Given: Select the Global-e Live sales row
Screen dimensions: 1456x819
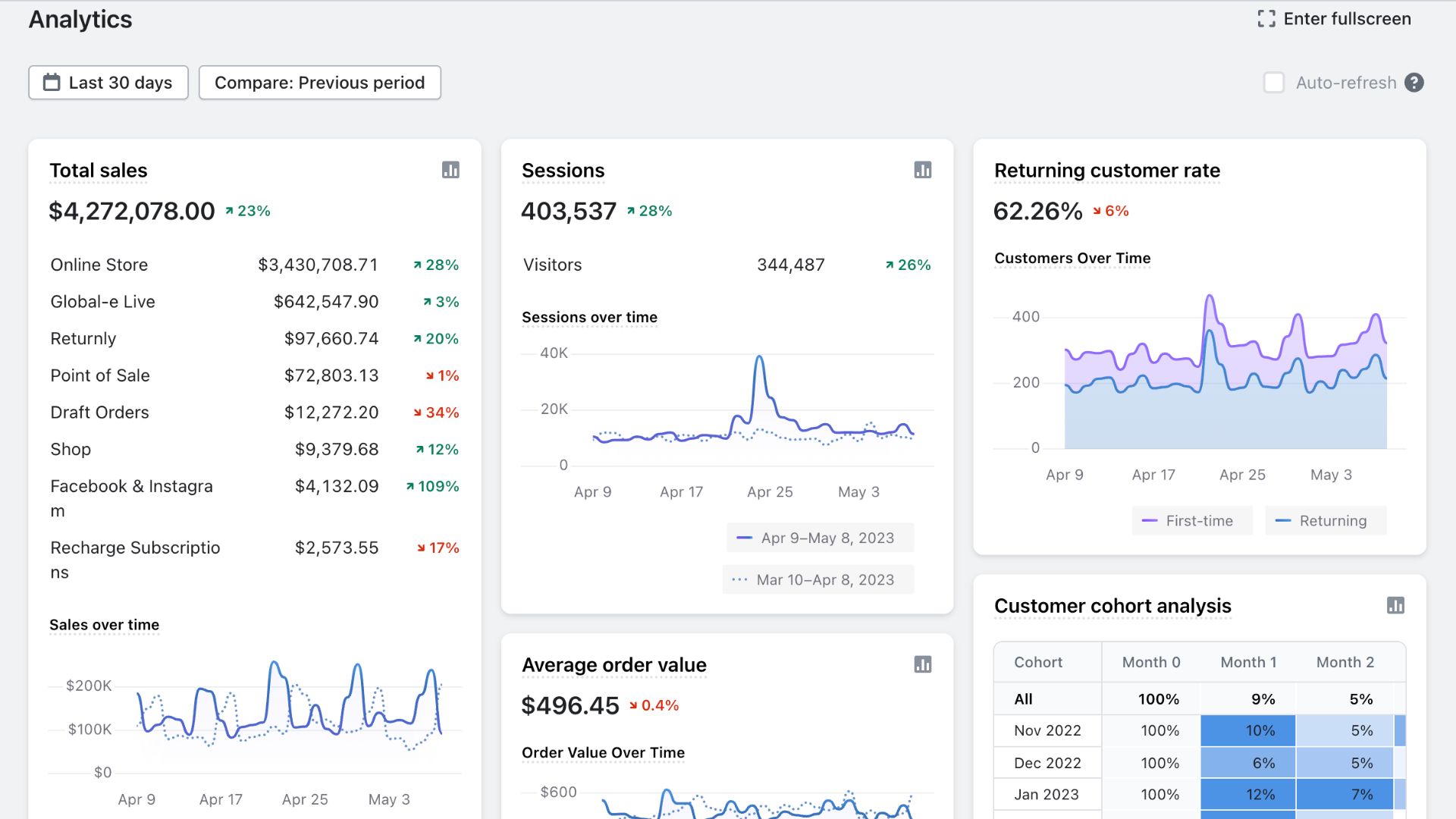Looking at the screenshot, I should click(255, 302).
